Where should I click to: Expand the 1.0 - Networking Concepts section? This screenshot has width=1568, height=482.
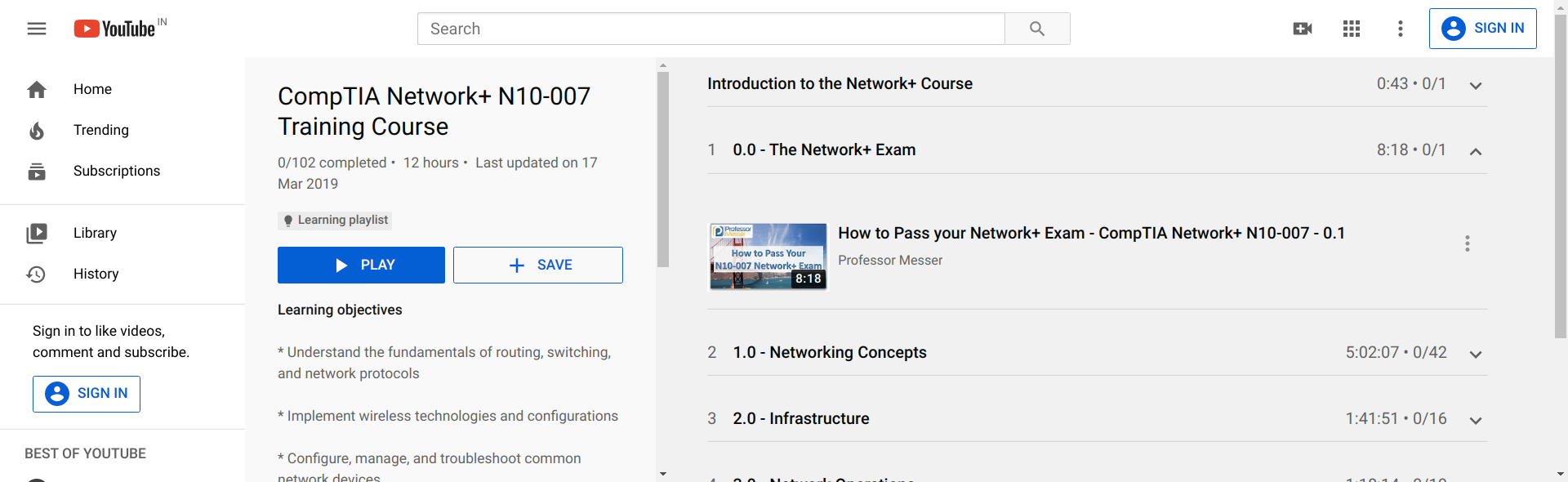coord(1476,354)
